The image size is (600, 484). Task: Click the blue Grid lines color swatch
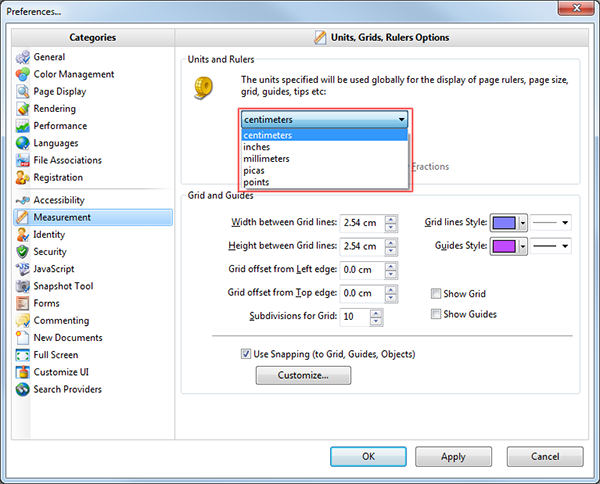504,223
